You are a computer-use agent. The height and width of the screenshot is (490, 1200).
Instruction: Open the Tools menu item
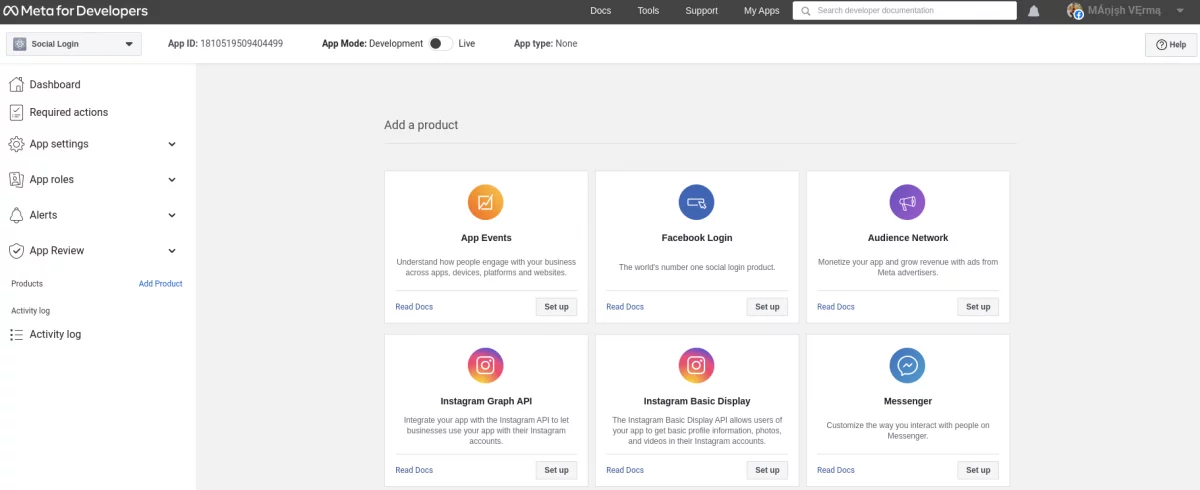click(648, 11)
